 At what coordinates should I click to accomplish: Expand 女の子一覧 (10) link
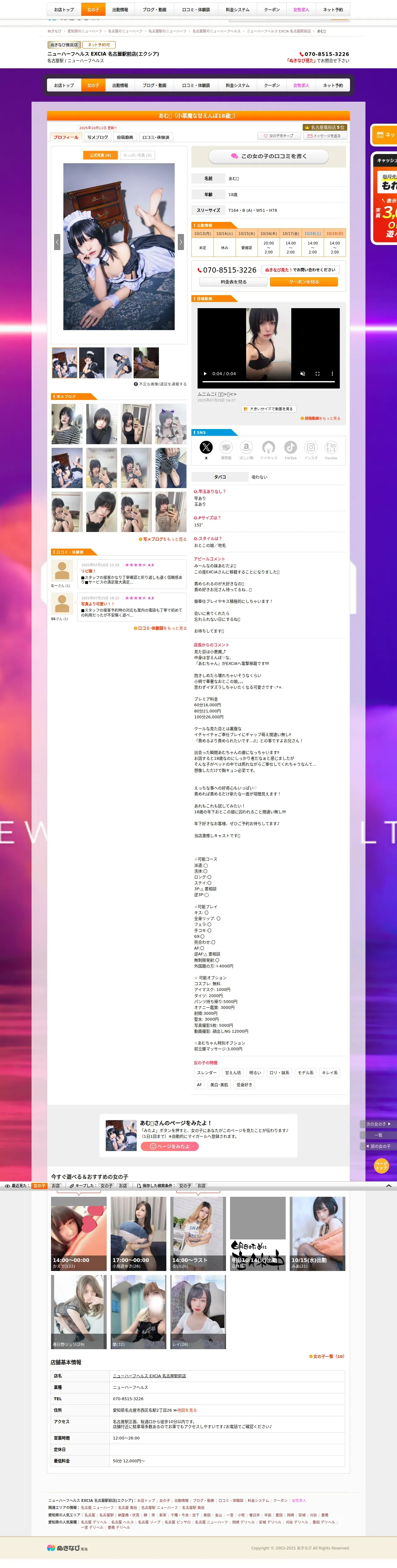[x=327, y=1356]
